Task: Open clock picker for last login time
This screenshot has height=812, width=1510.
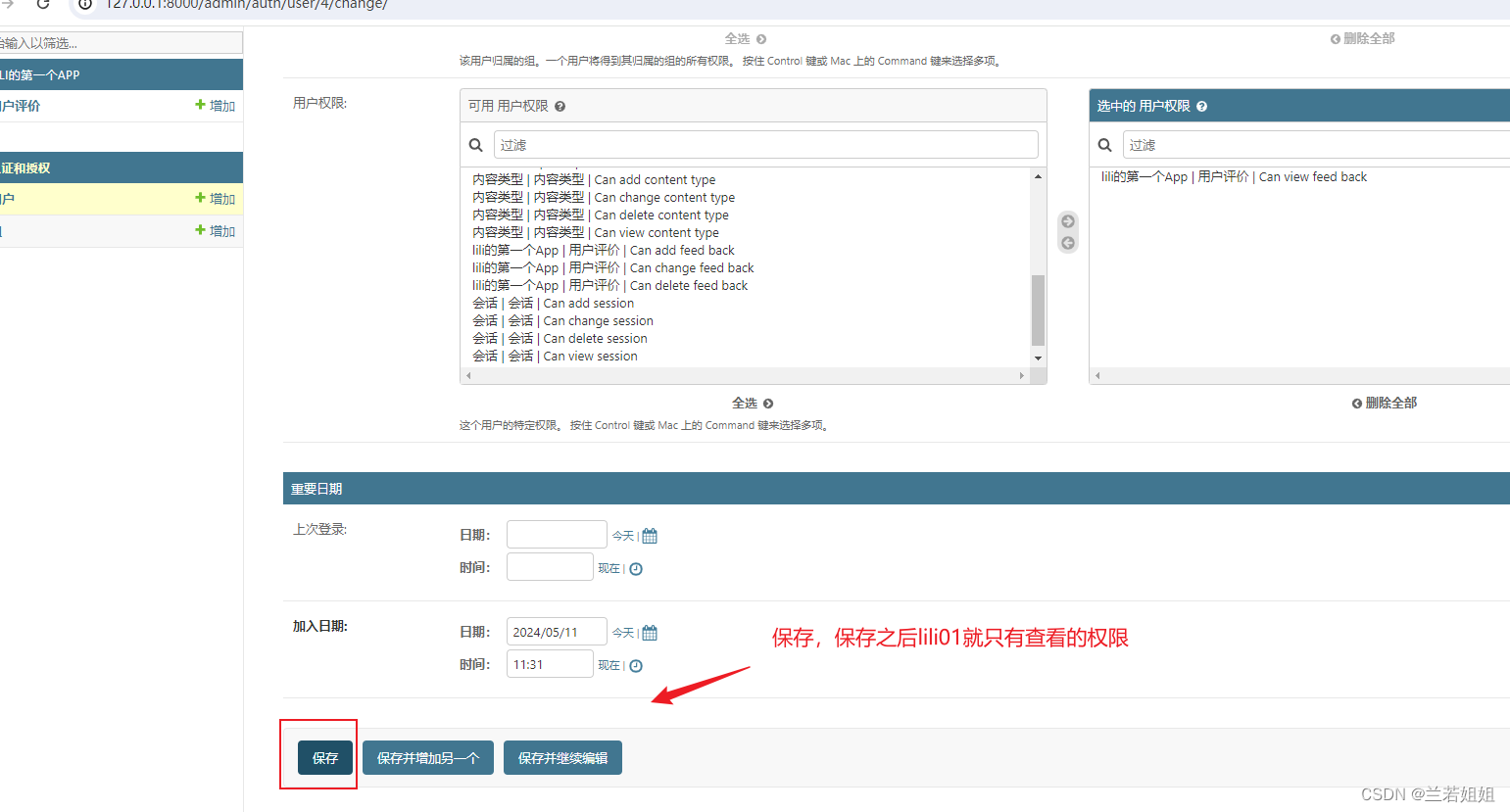Action: pos(636,569)
